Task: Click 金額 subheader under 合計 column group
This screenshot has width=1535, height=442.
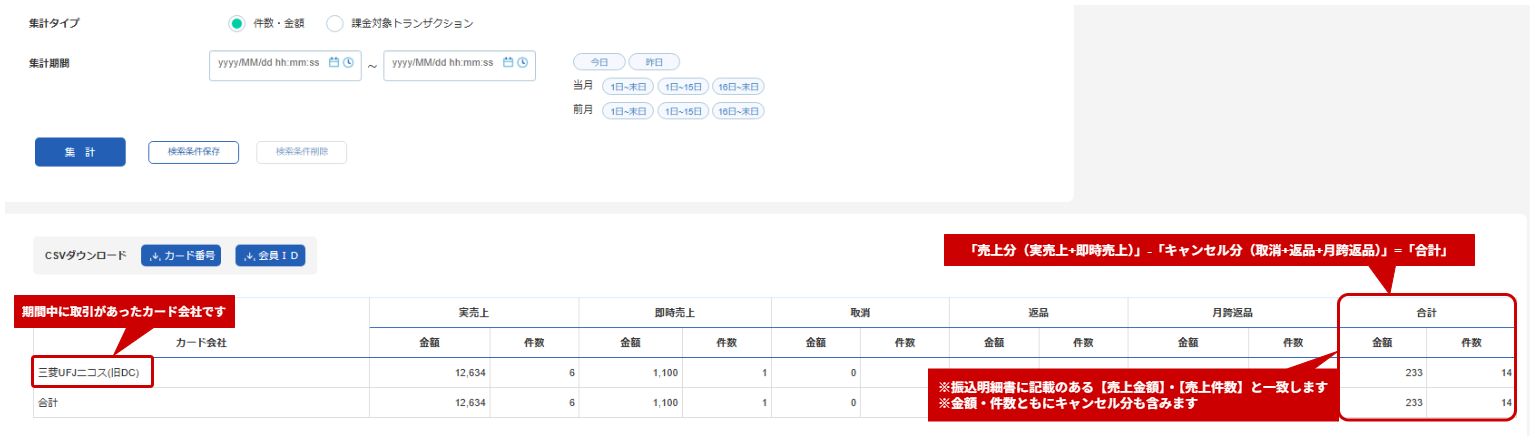Action: (1383, 342)
